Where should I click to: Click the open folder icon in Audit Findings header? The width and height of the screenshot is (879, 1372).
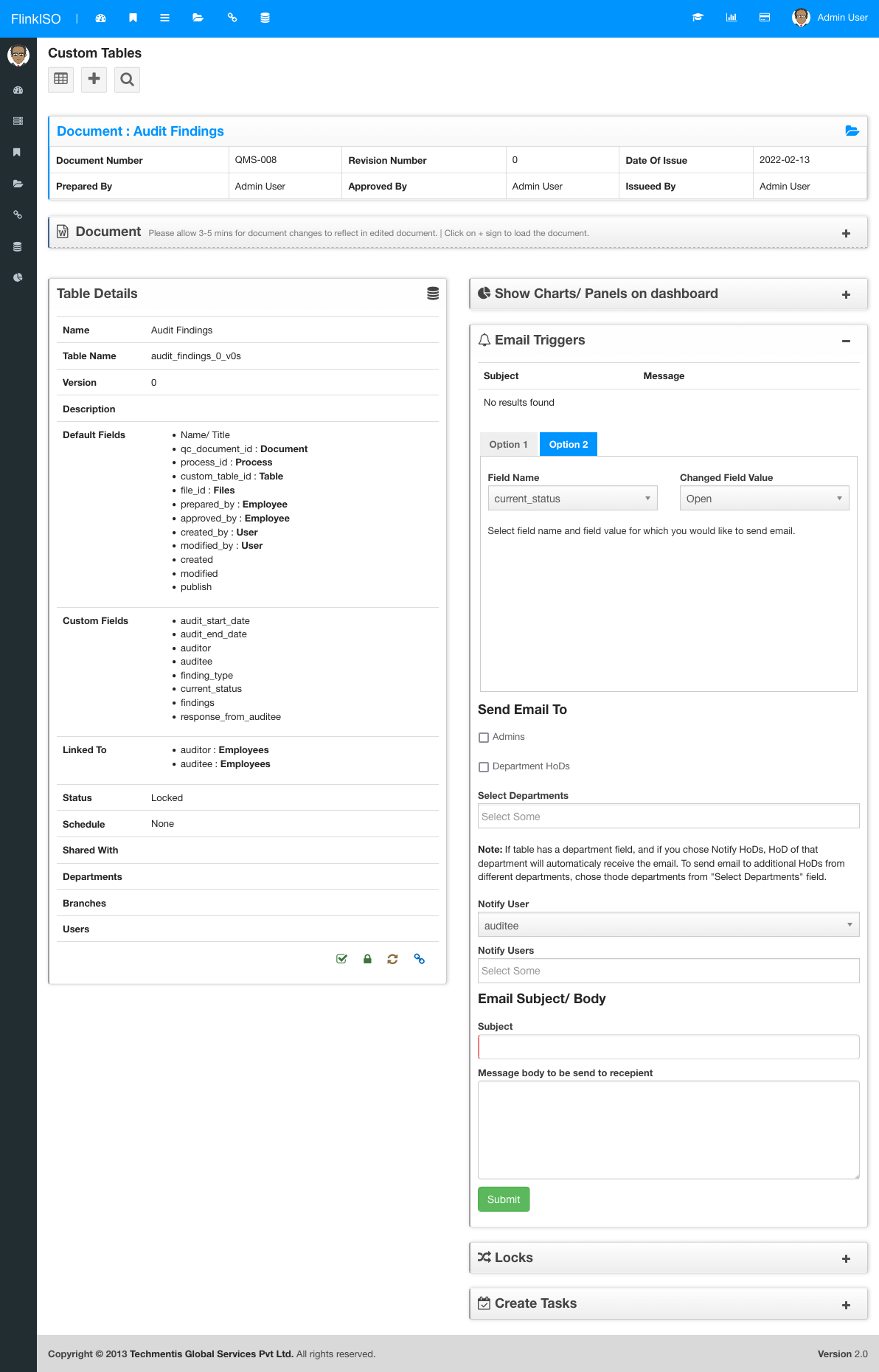click(852, 131)
